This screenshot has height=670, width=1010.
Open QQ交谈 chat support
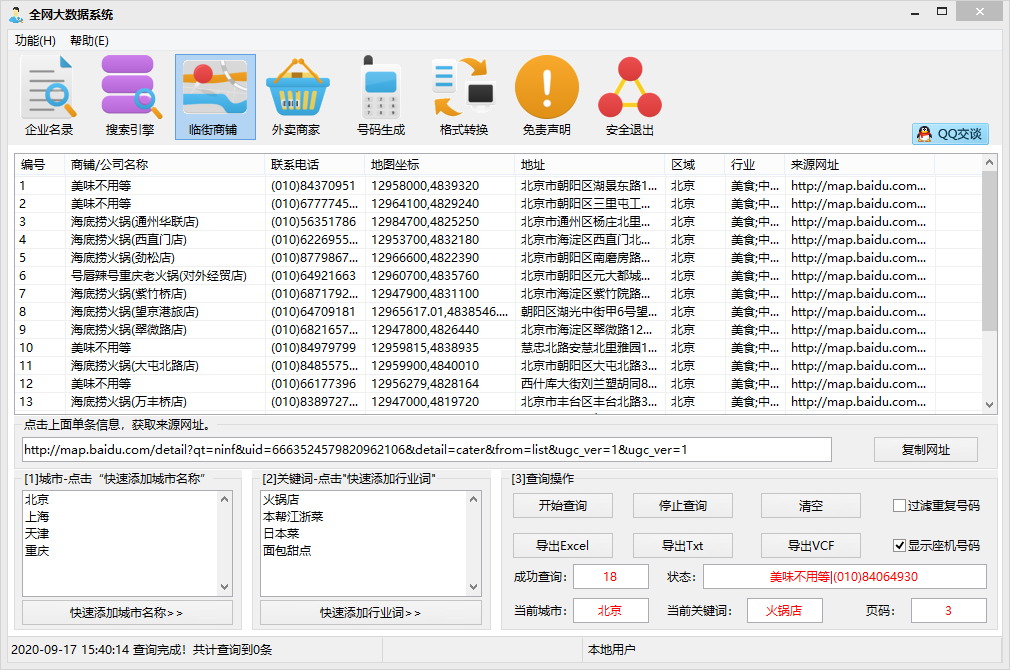(949, 134)
